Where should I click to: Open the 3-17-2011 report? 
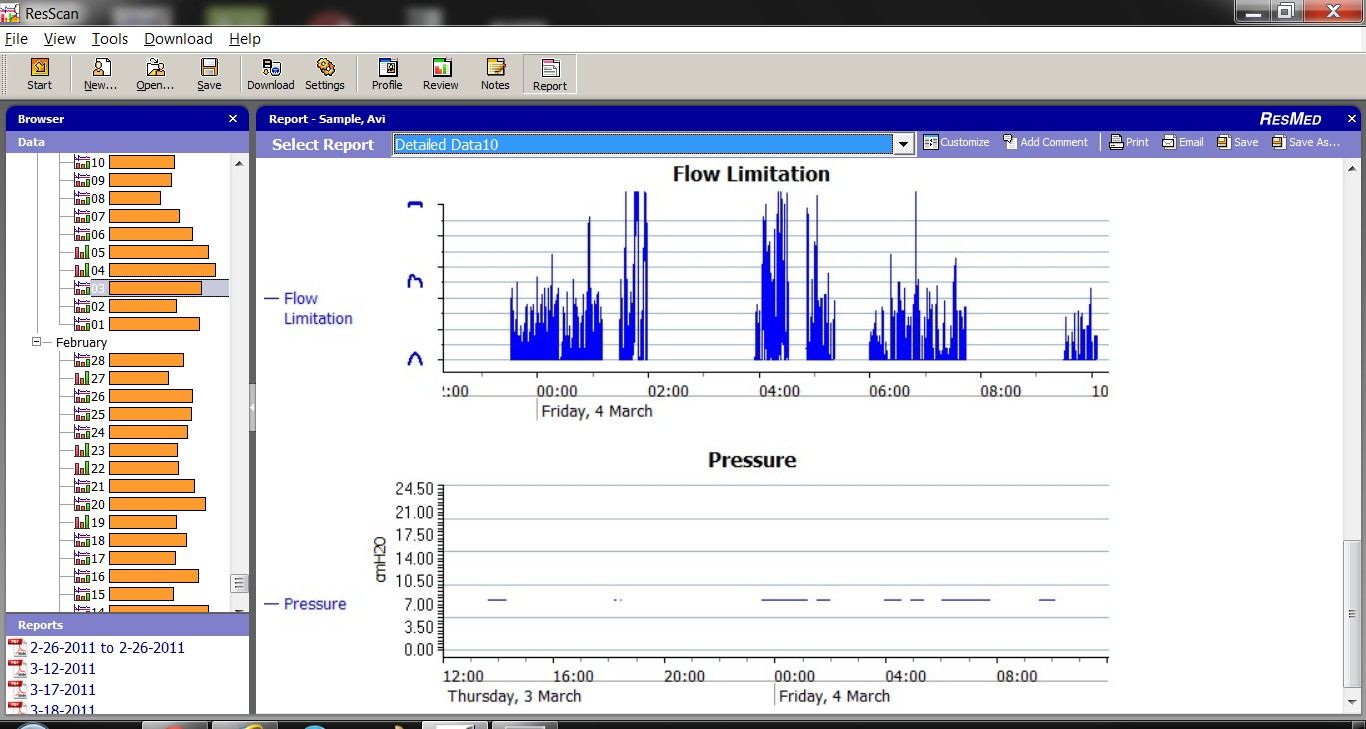coord(52,690)
